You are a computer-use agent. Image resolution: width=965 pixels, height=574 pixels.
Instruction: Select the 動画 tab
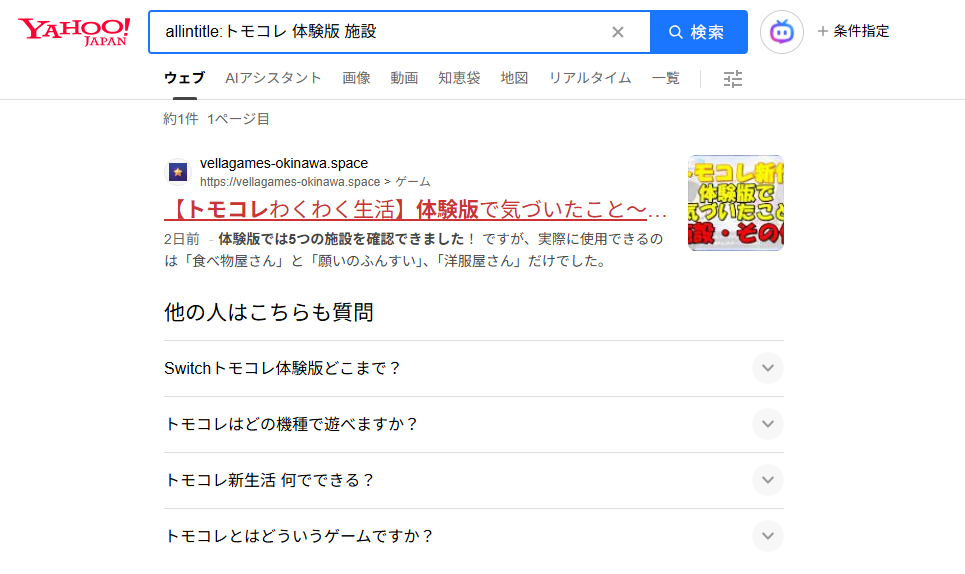(x=404, y=78)
